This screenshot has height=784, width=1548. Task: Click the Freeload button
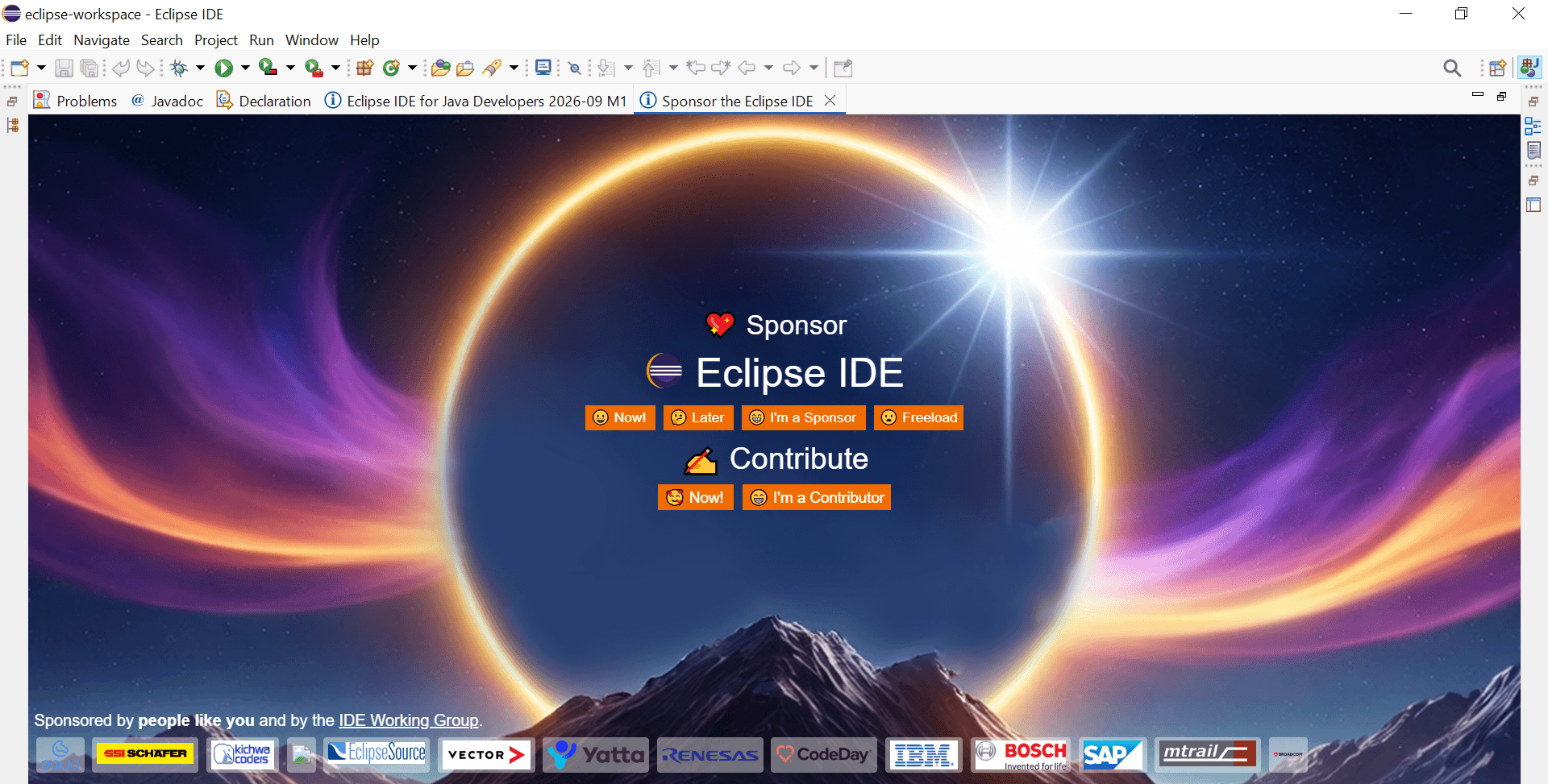918,417
